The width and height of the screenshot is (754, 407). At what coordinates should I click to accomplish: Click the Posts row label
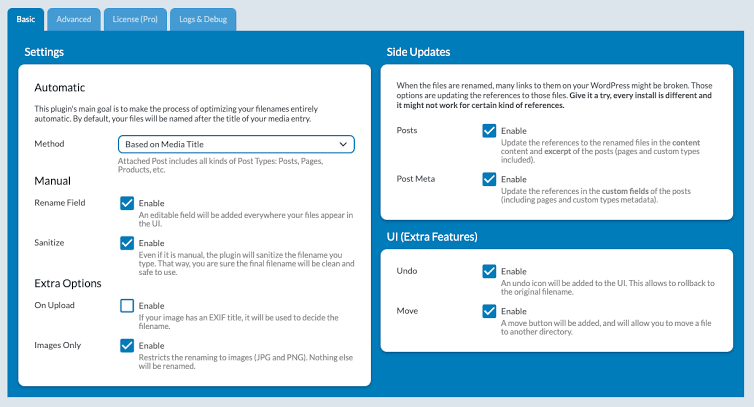pos(407,130)
